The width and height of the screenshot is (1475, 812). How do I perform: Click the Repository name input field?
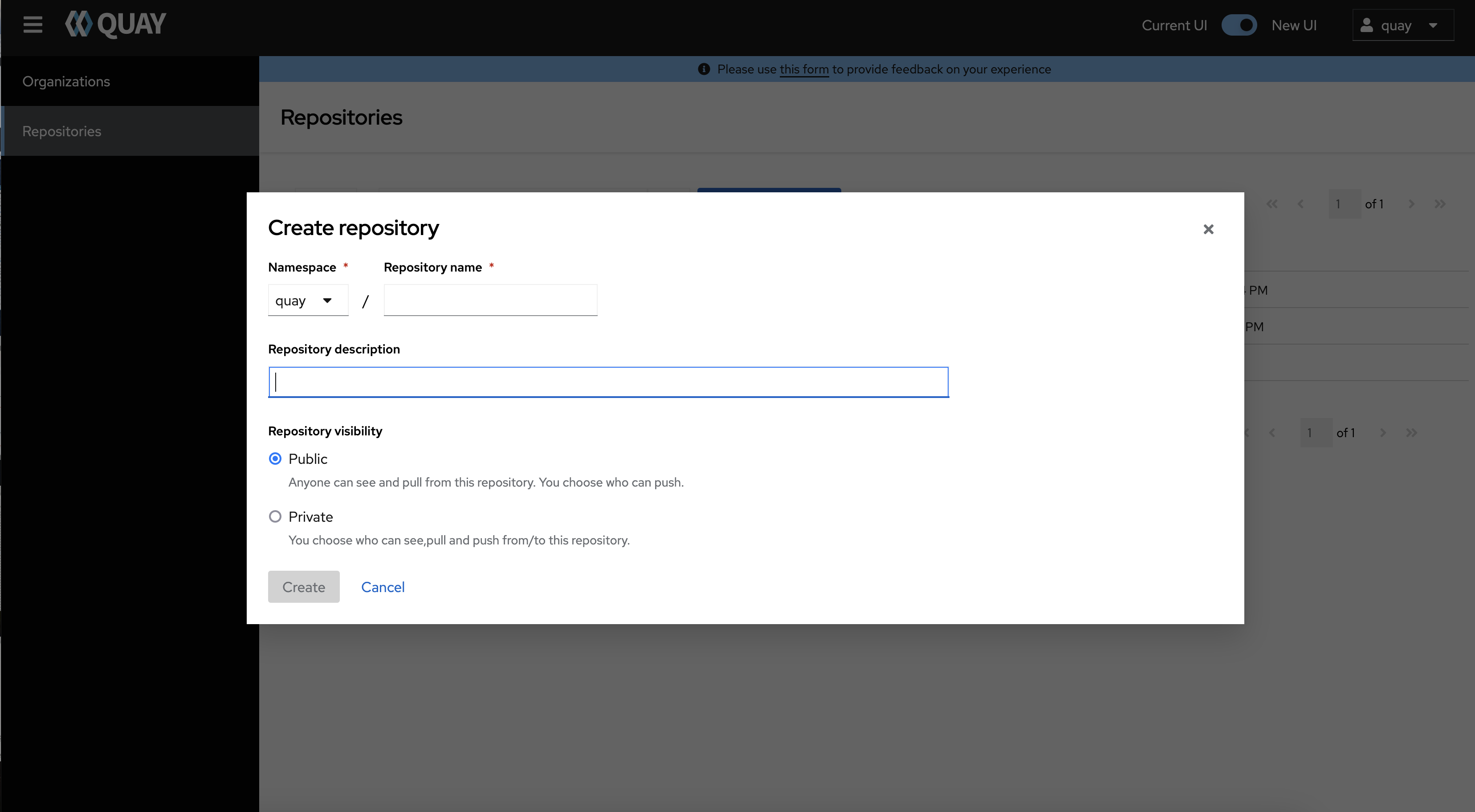(x=490, y=300)
